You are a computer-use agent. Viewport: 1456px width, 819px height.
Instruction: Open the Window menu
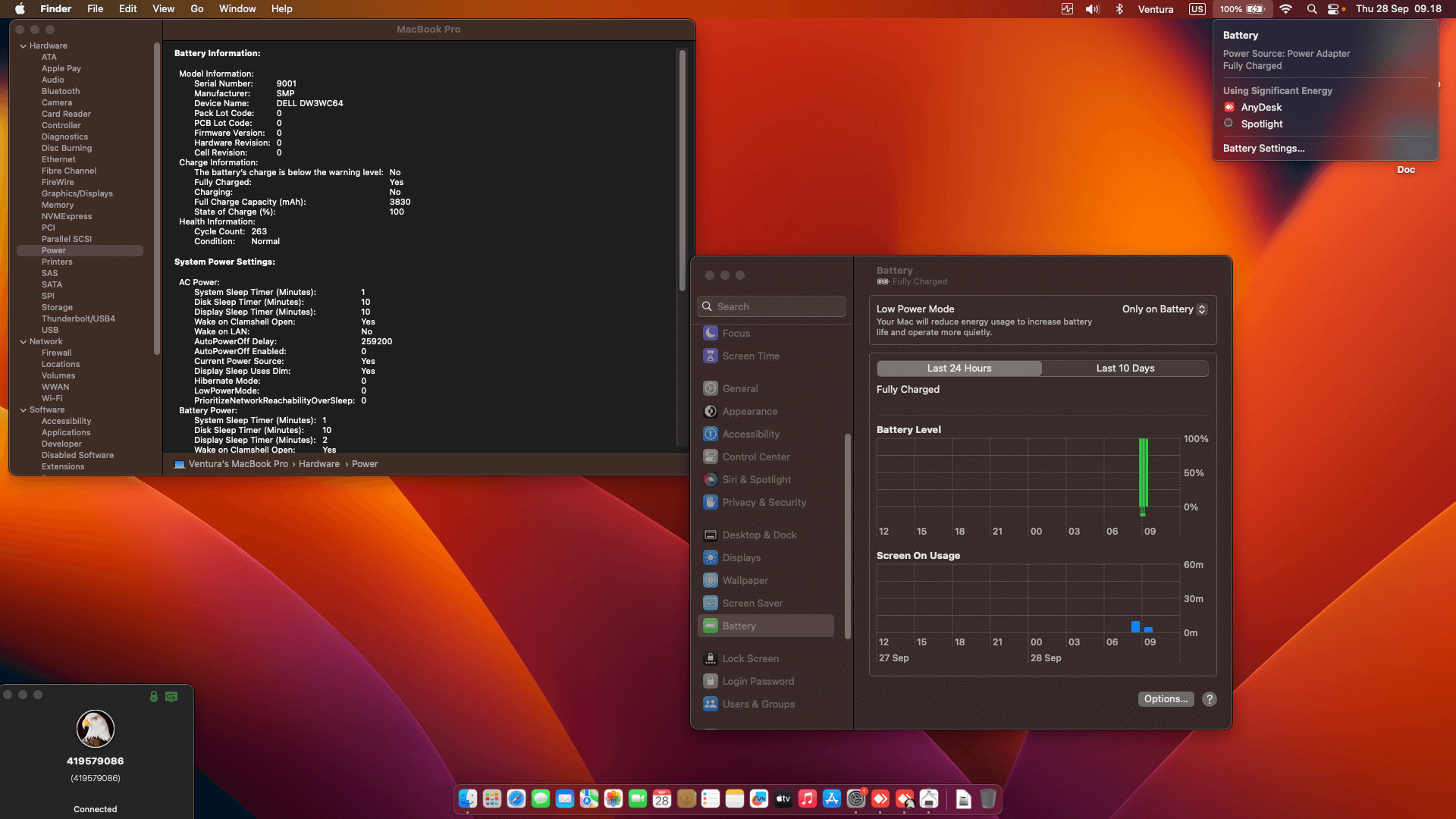click(237, 9)
